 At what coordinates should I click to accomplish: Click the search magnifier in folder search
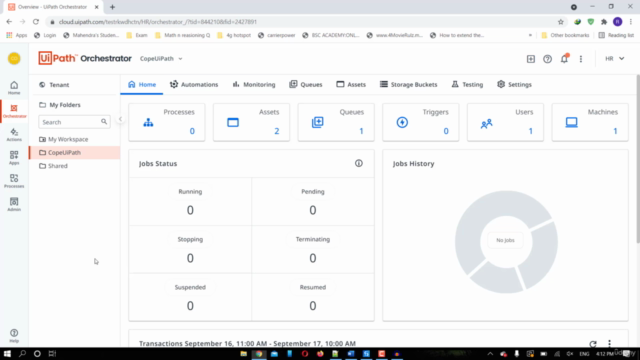tap(104, 122)
